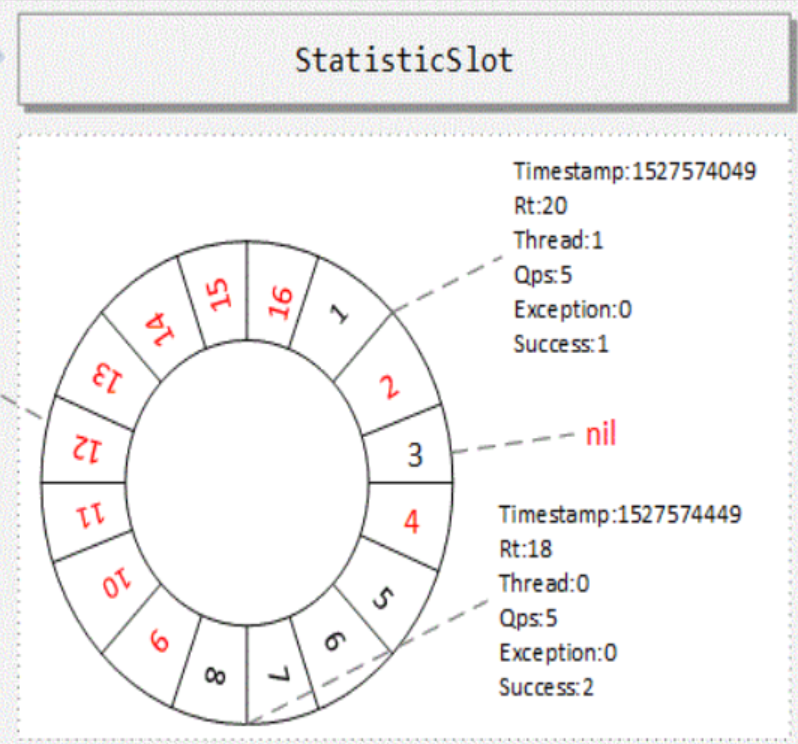This screenshot has height=744, width=798.
Task: Select ring segment numbered 13
Action: pyautogui.click(x=107, y=378)
